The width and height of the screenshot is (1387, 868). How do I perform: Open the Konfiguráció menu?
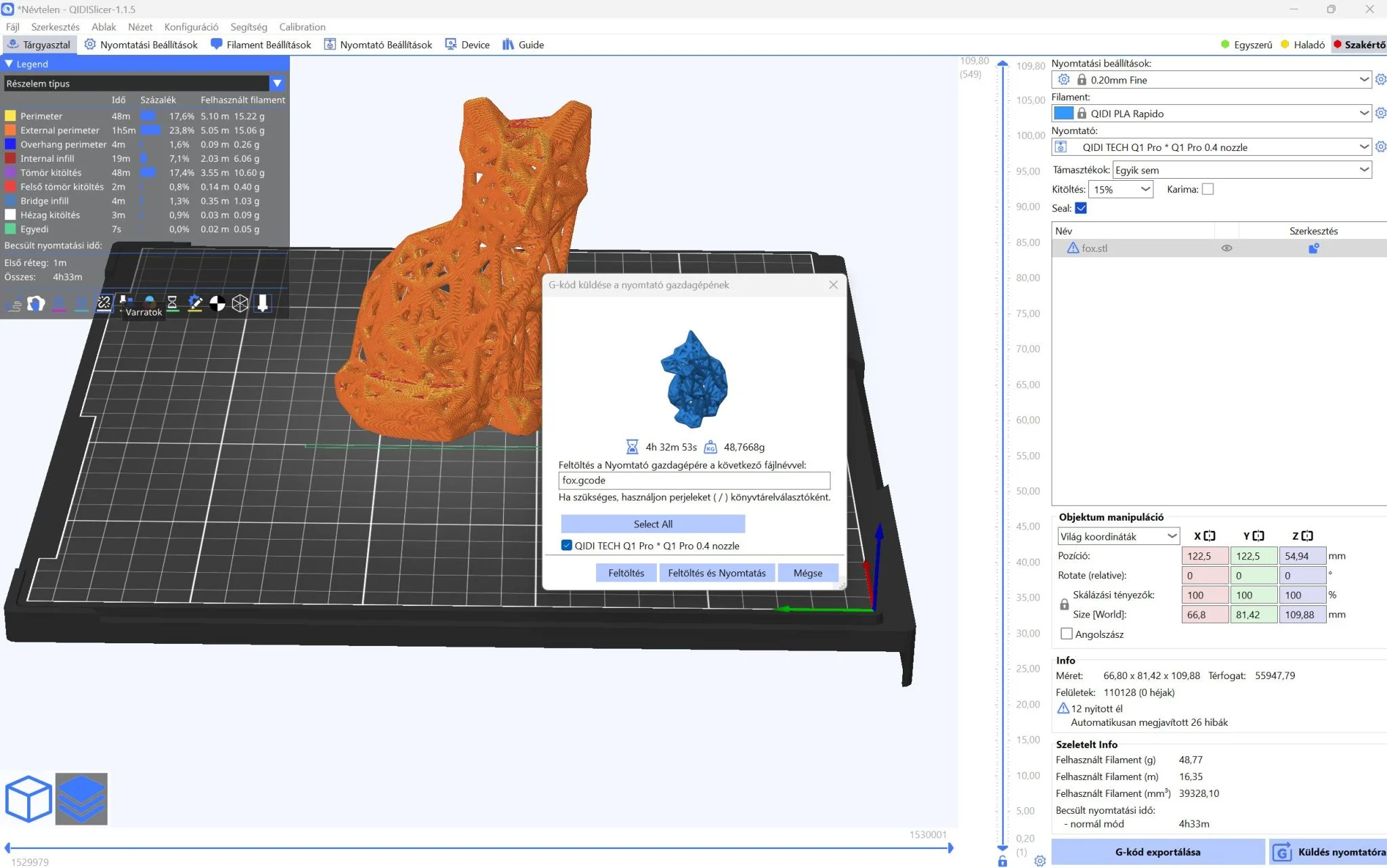point(191,27)
